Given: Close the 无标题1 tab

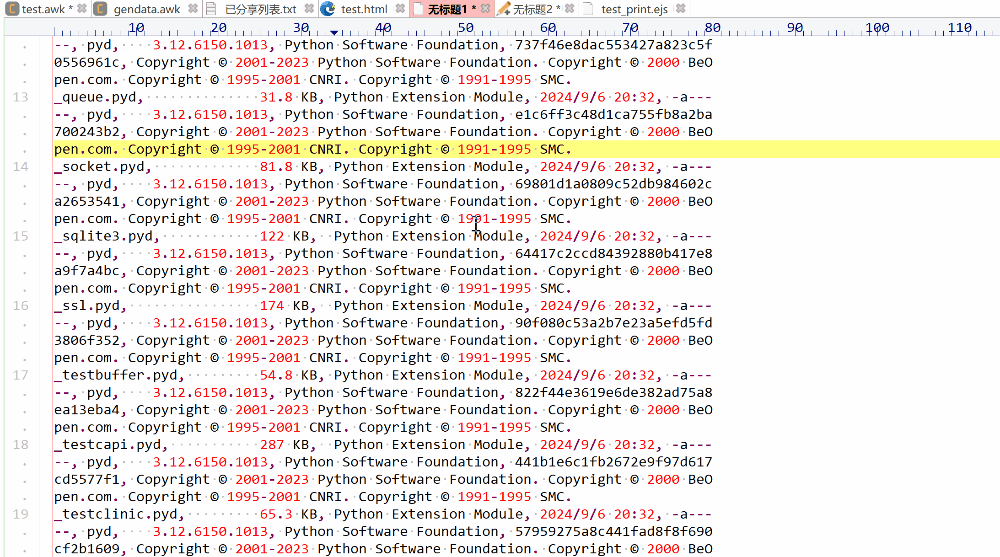Looking at the screenshot, I should (485, 9).
